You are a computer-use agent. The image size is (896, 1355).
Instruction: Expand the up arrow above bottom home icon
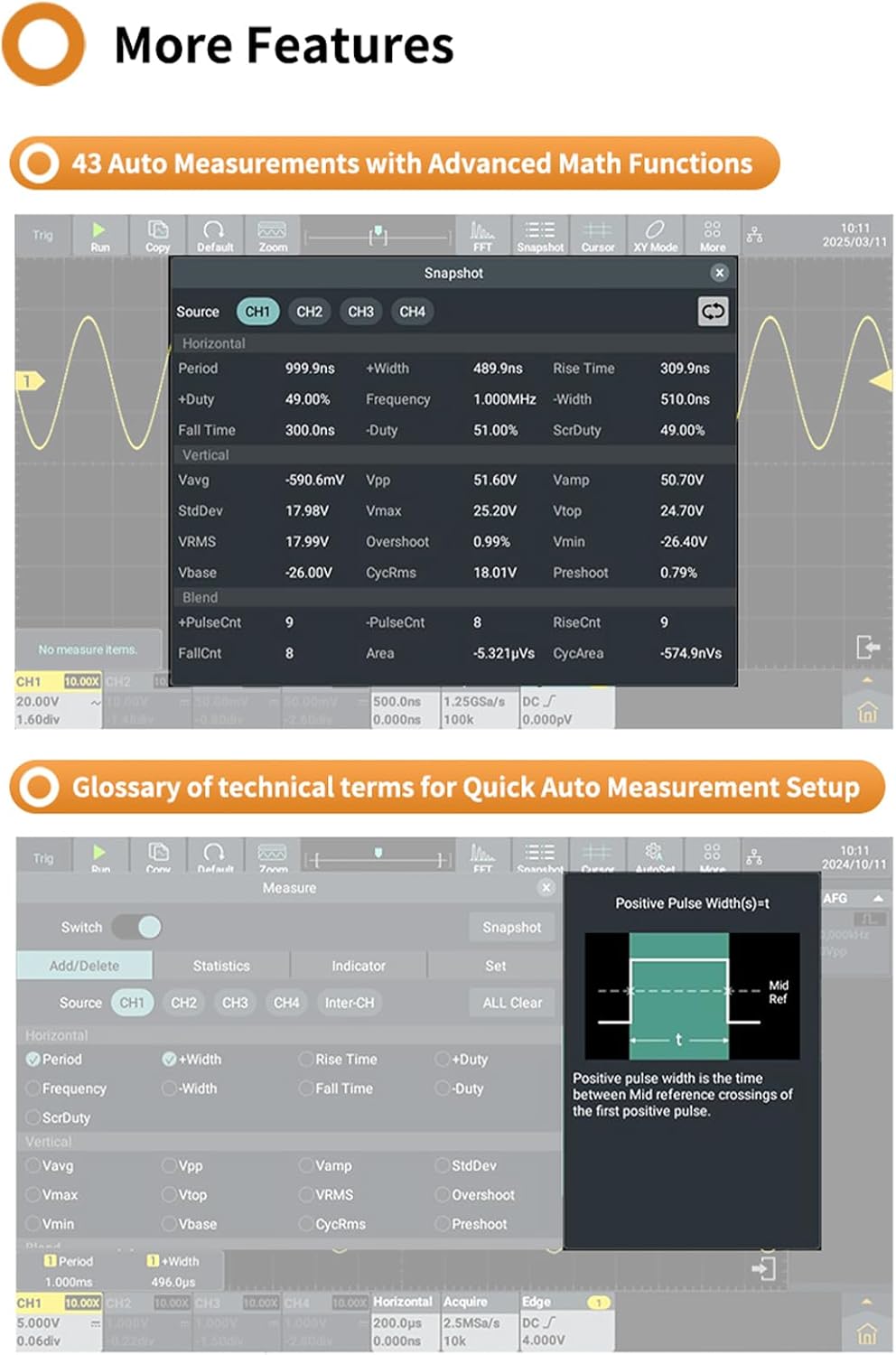pos(867,1302)
